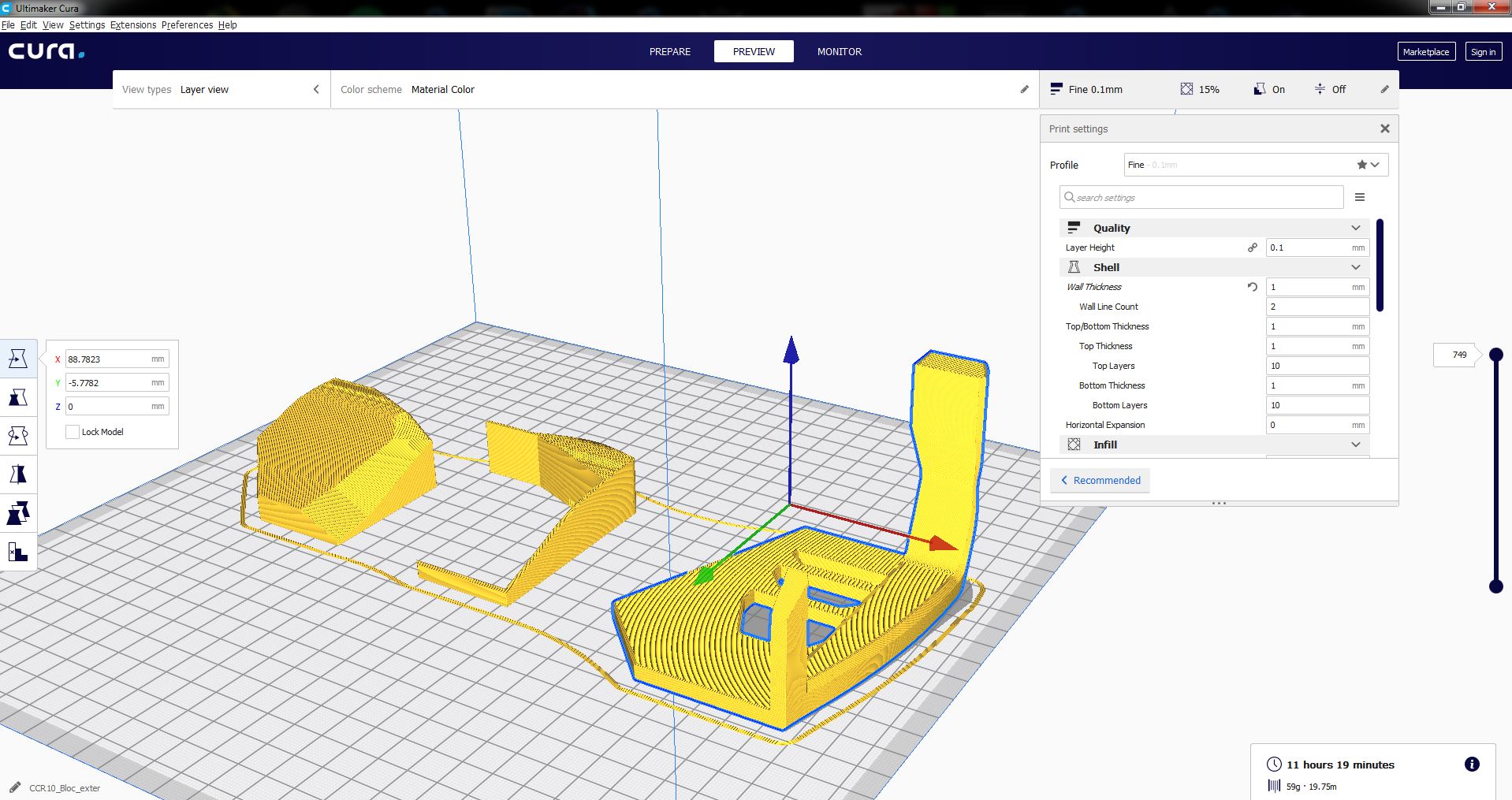The height and width of the screenshot is (800, 1512).
Task: Collapse the View types panel
Action: pos(317,89)
